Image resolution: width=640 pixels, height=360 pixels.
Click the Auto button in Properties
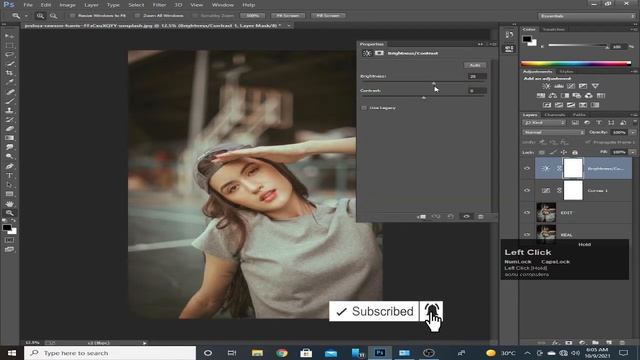(475, 65)
